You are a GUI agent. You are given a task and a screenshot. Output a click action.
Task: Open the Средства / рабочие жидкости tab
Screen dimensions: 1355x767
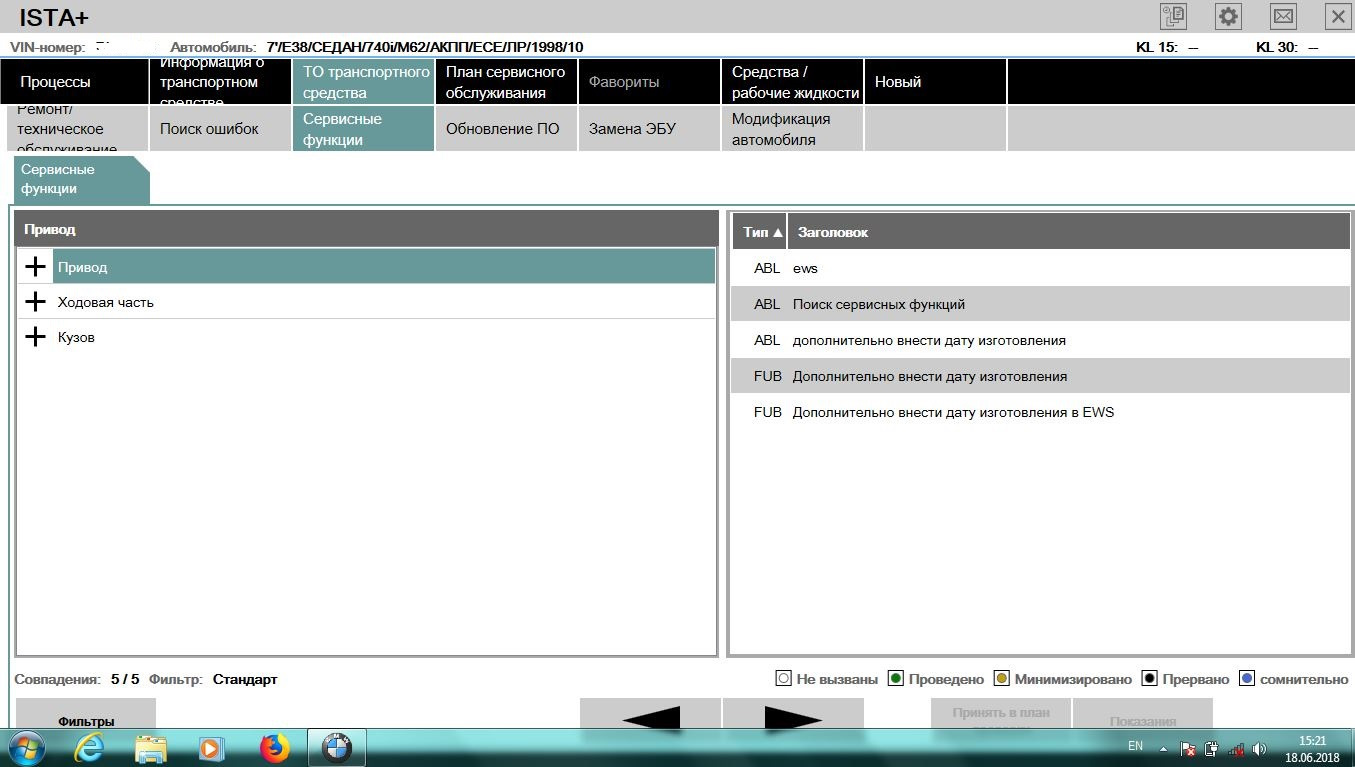coord(792,82)
